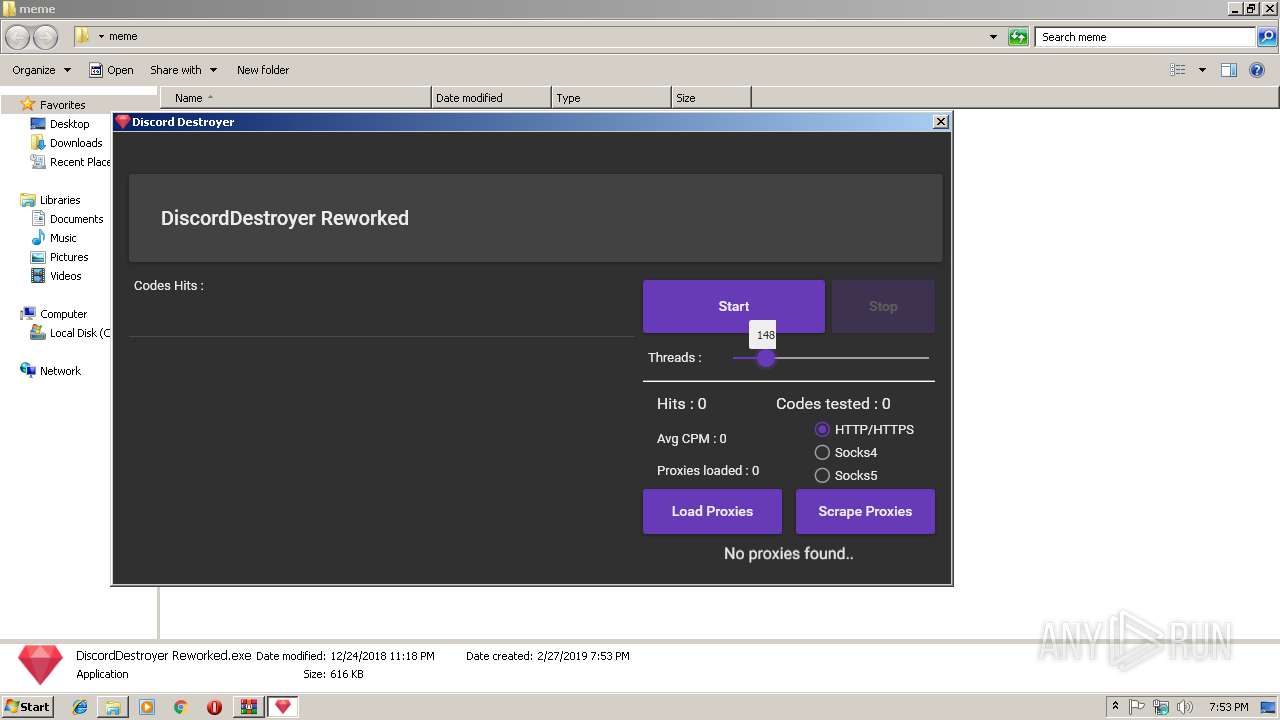The image size is (1280, 720).
Task: Sort files by the Date modified column
Action: [x=491, y=98]
